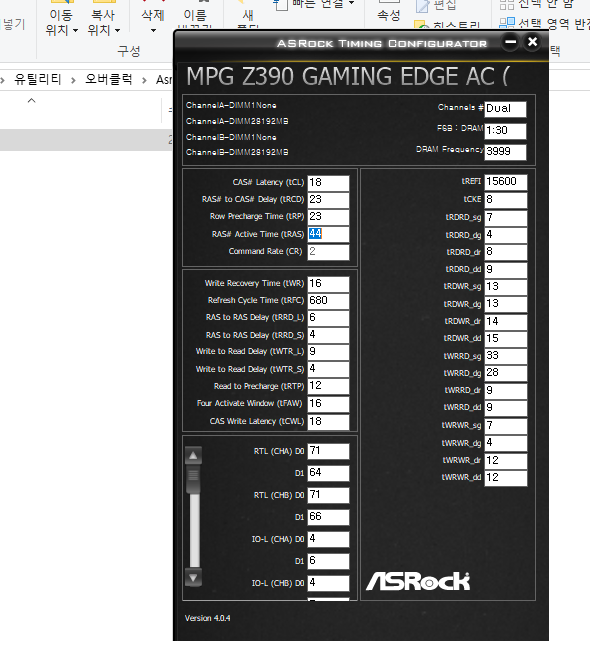Image resolution: width=590 pixels, height=664 pixels.
Task: Click the tWRWR_dg field
Action: [506, 443]
